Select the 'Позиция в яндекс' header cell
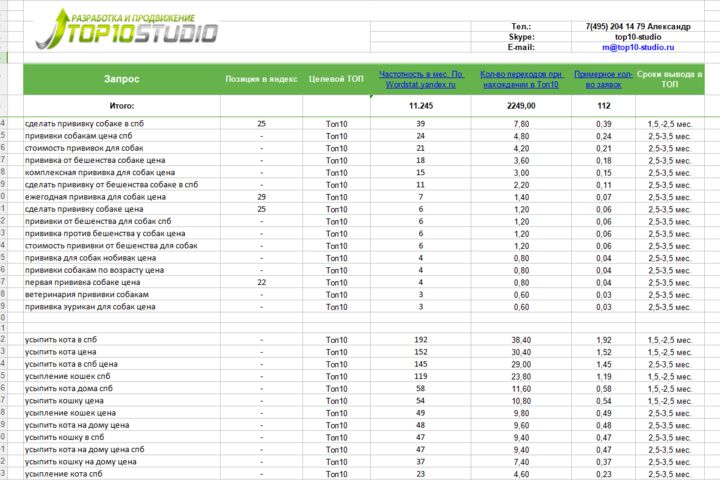This screenshot has height=480, width=720. point(261,79)
